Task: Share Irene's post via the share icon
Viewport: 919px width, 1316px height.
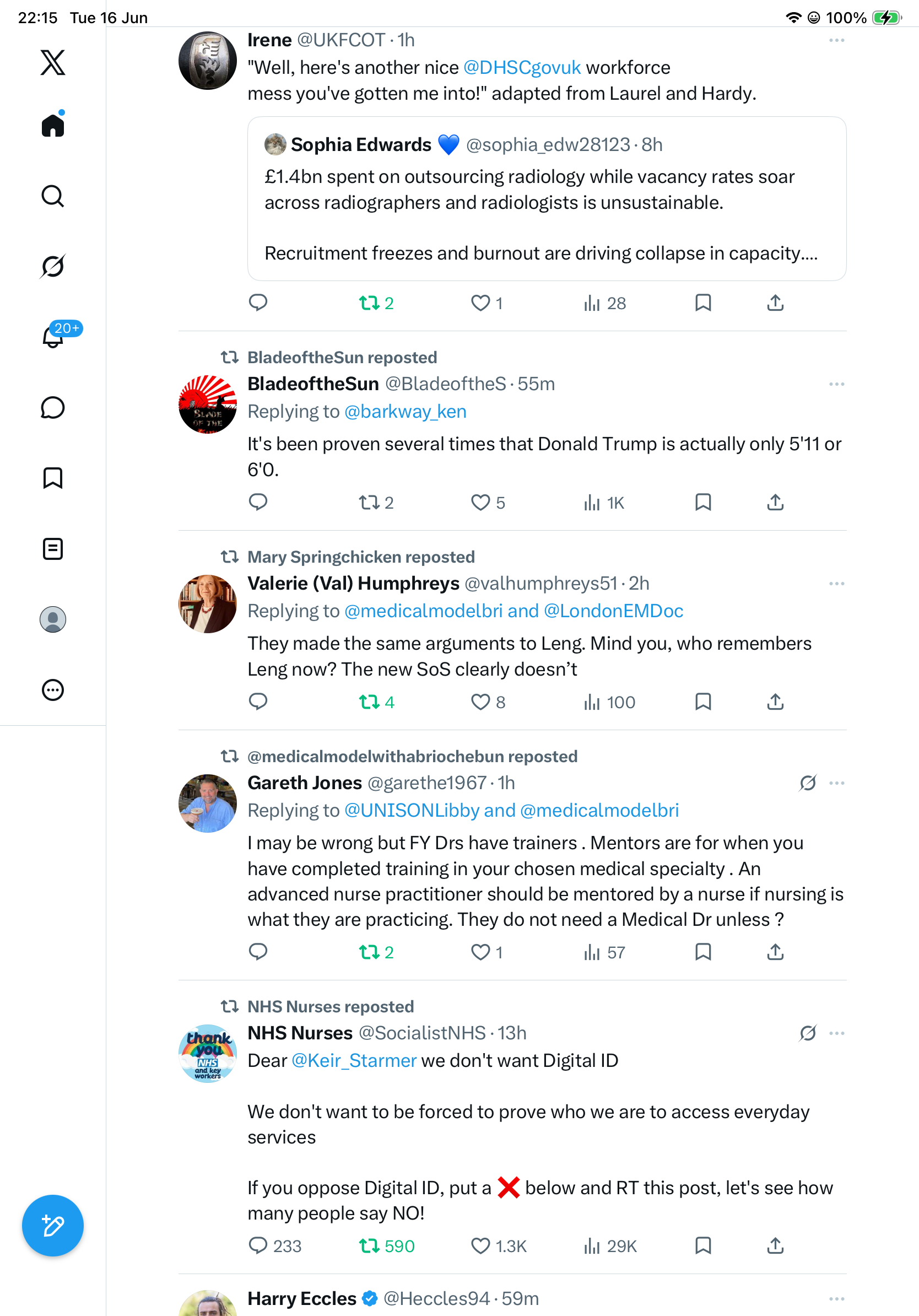Action: pyautogui.click(x=775, y=303)
